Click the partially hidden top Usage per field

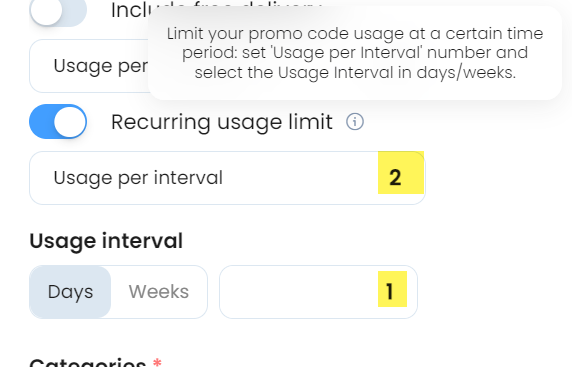point(89,66)
